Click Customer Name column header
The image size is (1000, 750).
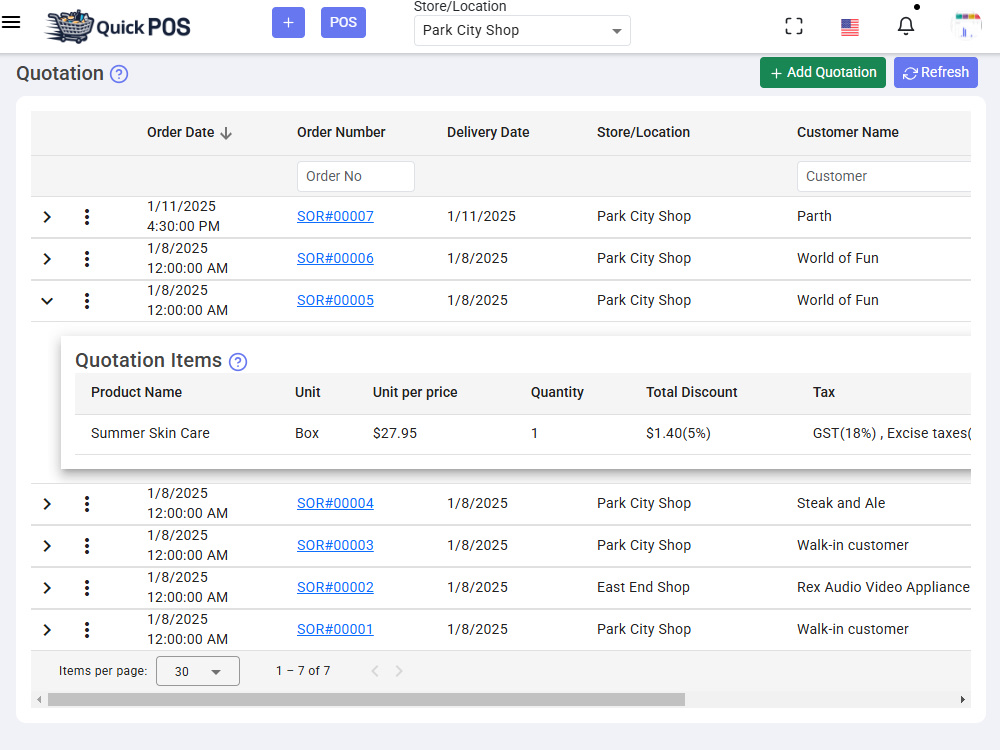click(x=848, y=132)
